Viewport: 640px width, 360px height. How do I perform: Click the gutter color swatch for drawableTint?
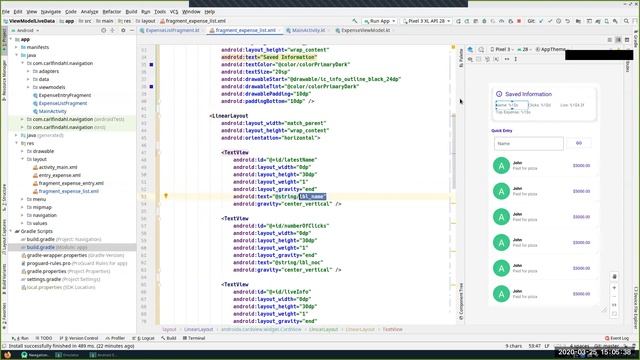tap(151, 87)
